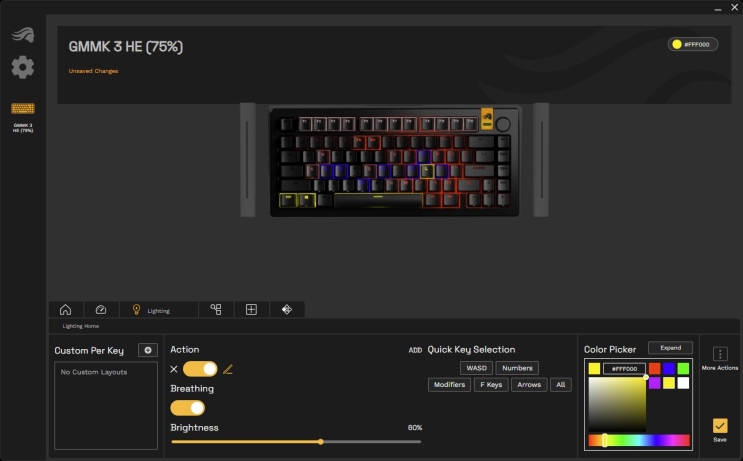This screenshot has width=743, height=461.
Task: Expand the Color Picker panel
Action: pos(670,348)
